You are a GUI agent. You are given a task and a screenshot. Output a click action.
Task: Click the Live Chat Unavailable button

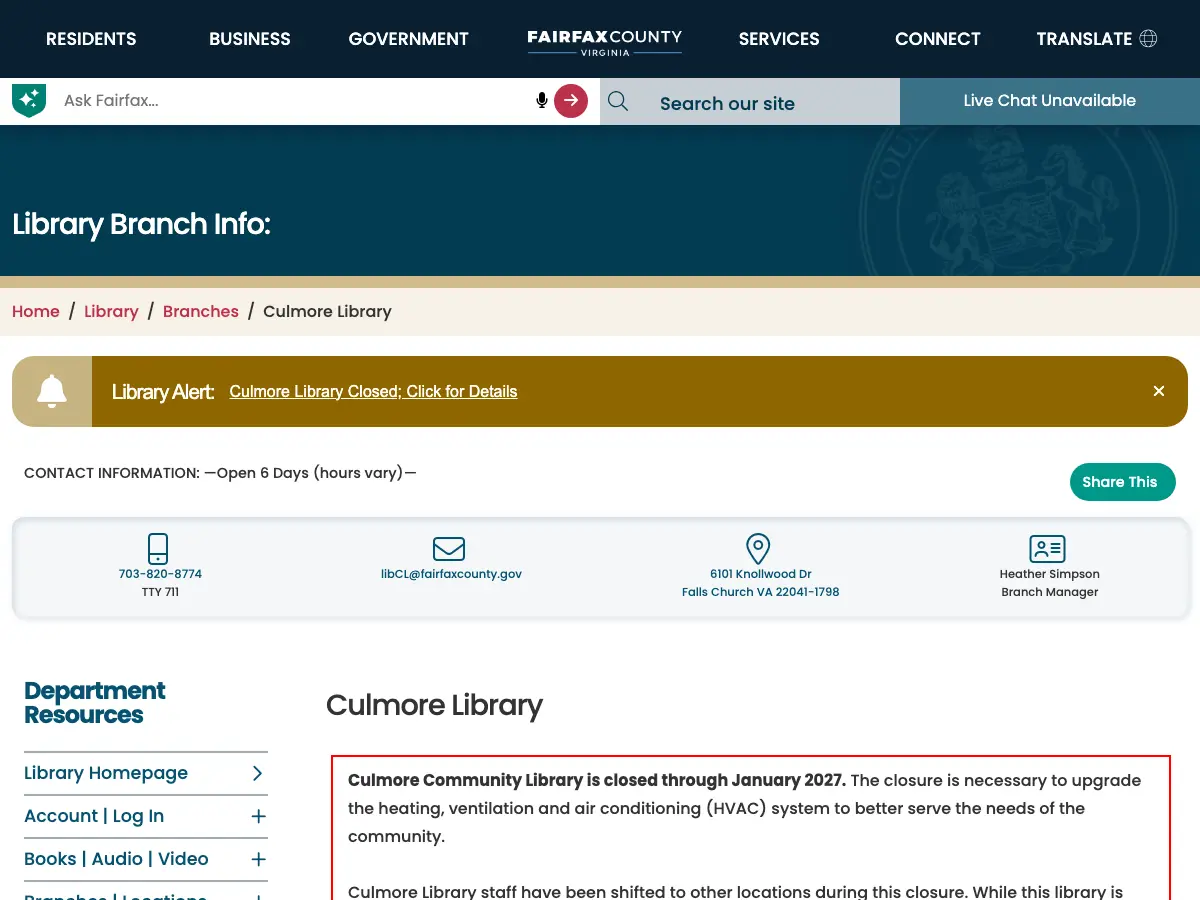coord(1050,101)
